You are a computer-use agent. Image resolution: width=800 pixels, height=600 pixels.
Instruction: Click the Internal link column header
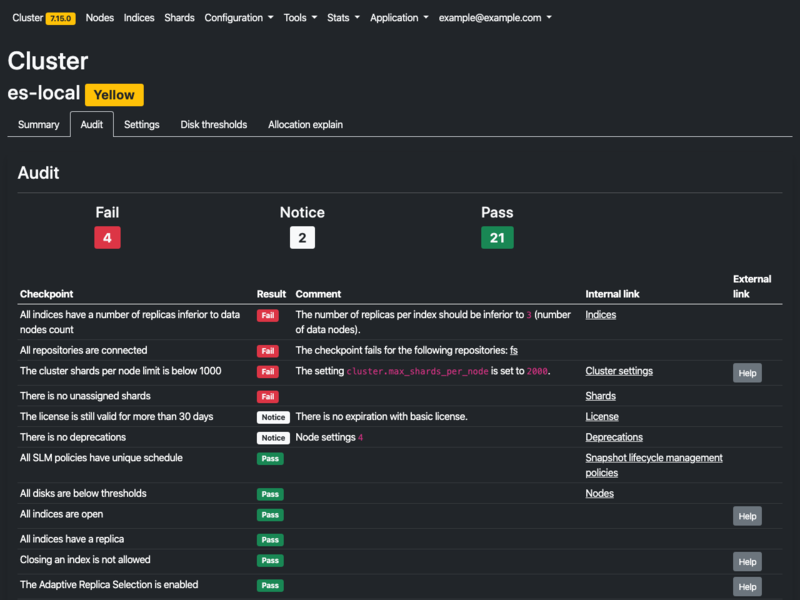tap(612, 294)
